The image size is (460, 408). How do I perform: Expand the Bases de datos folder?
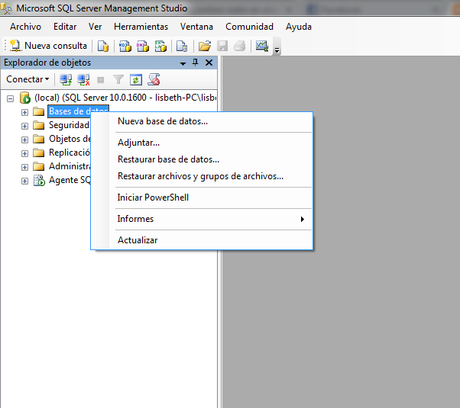click(25, 112)
